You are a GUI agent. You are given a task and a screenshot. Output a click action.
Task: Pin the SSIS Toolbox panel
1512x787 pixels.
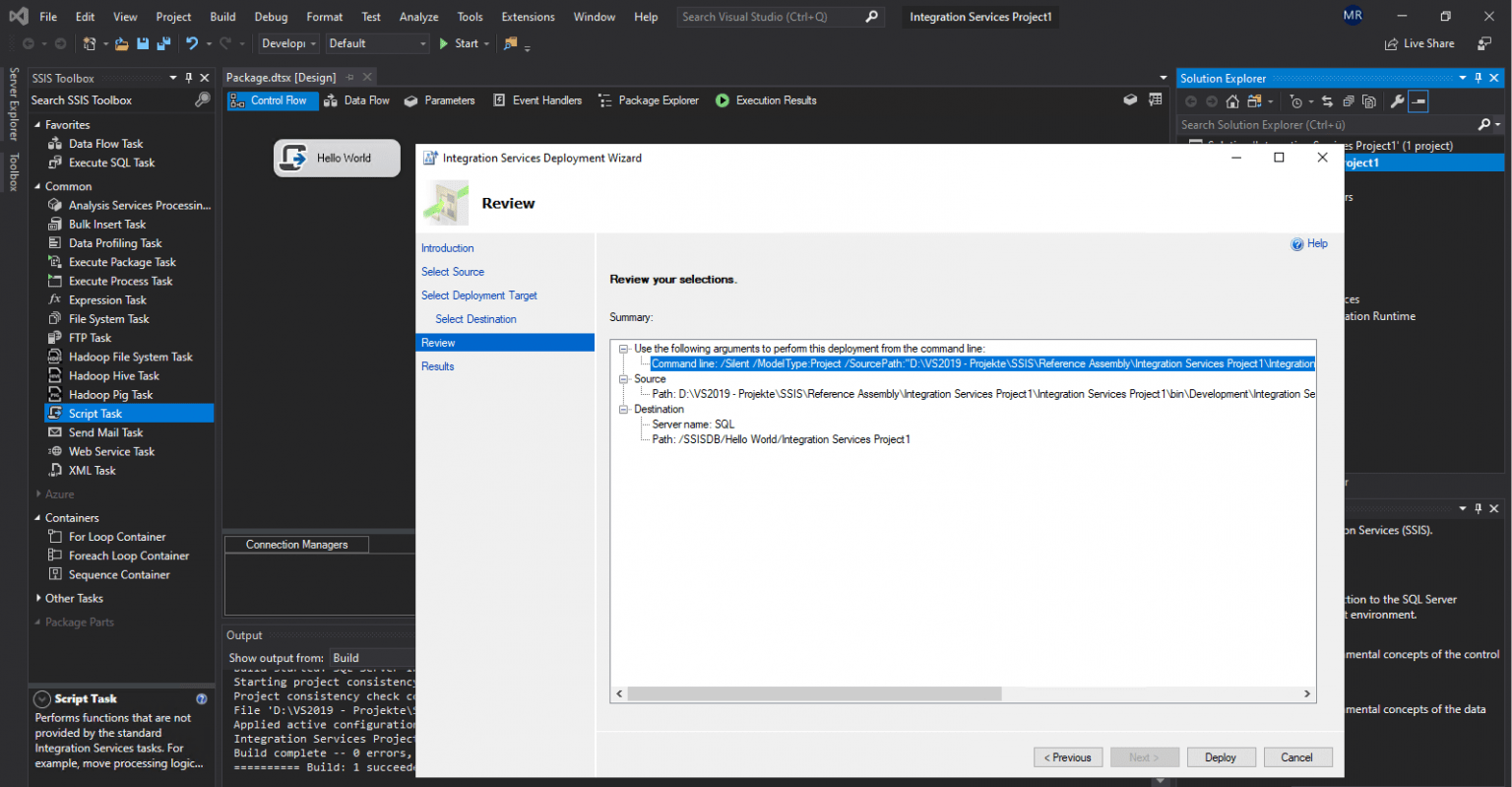coord(187,77)
